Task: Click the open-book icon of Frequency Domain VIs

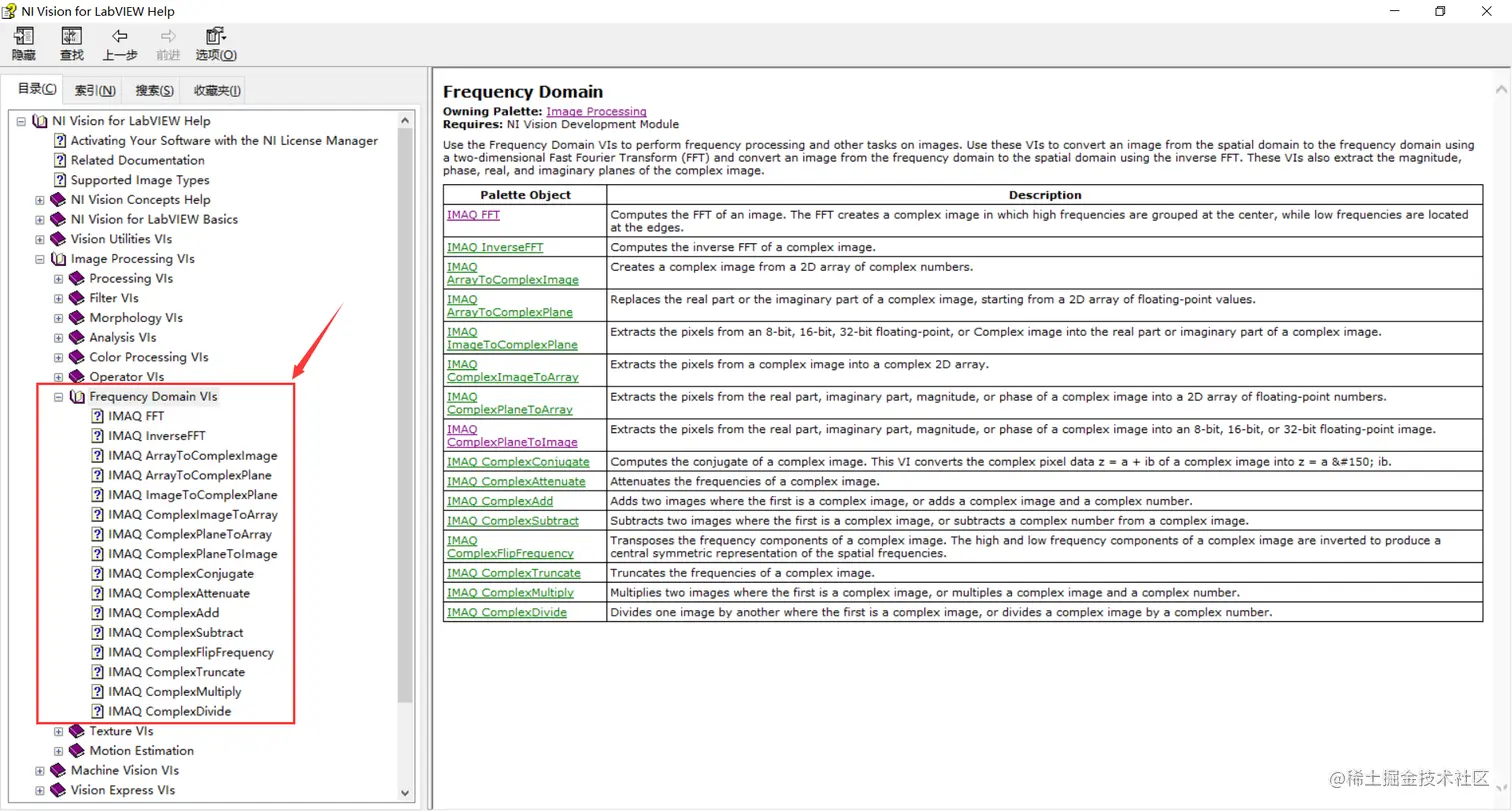Action: click(x=77, y=397)
